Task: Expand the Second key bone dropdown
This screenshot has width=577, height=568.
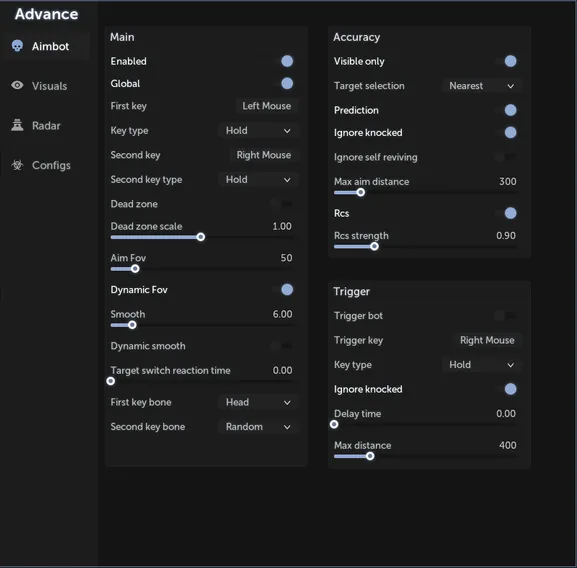Action: click(x=258, y=427)
